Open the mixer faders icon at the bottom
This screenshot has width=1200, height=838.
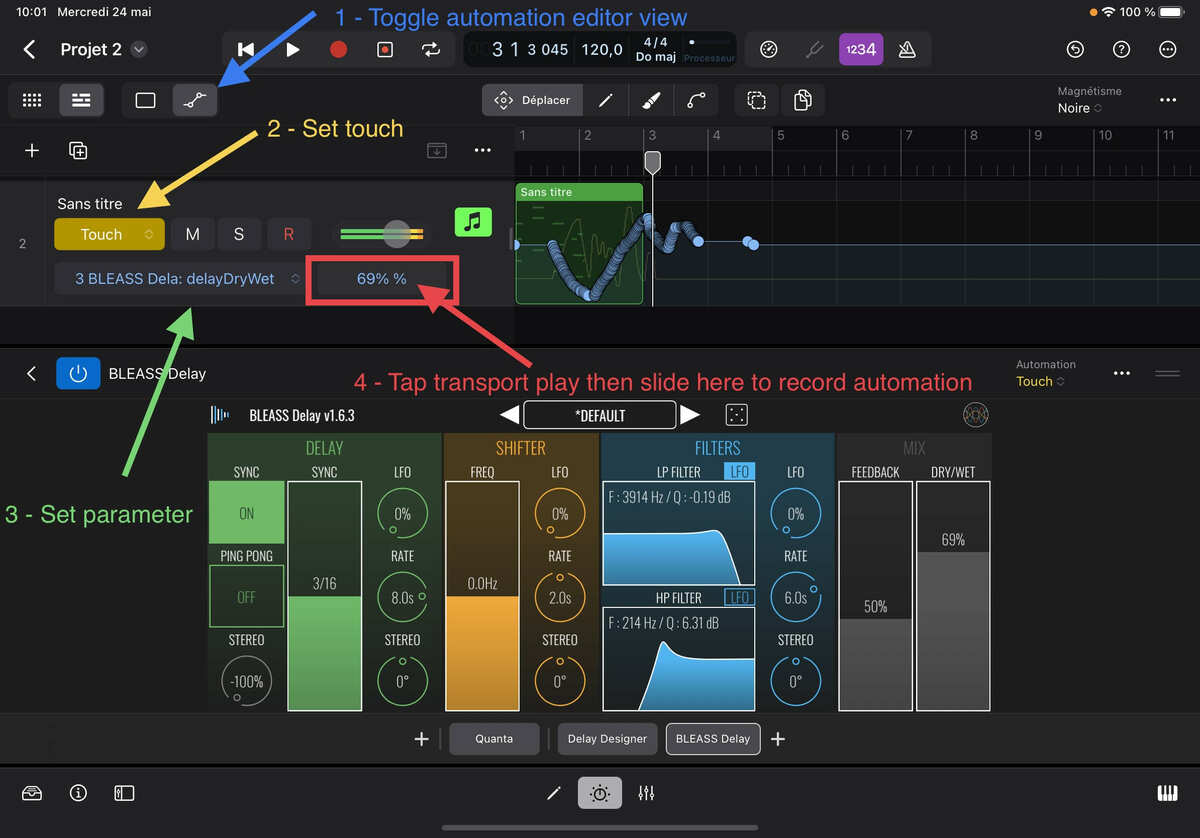646,793
